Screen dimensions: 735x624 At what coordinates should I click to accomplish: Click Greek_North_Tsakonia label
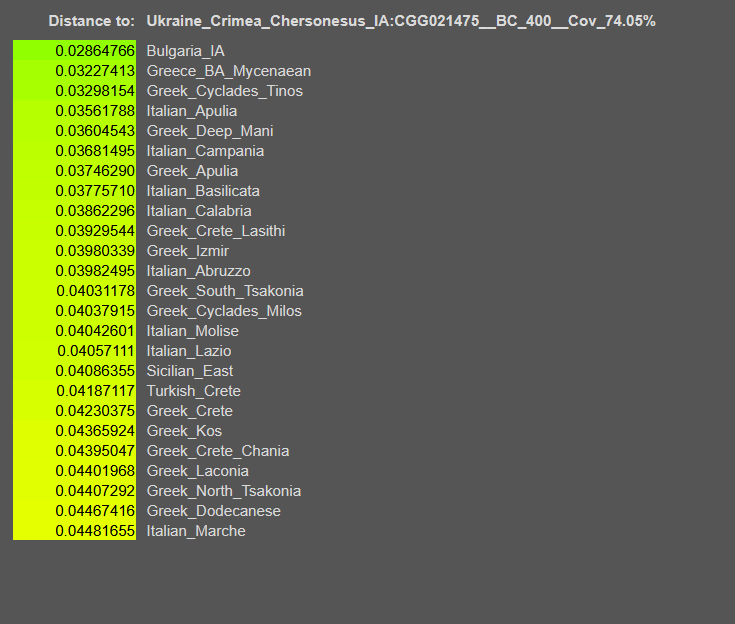coord(224,491)
